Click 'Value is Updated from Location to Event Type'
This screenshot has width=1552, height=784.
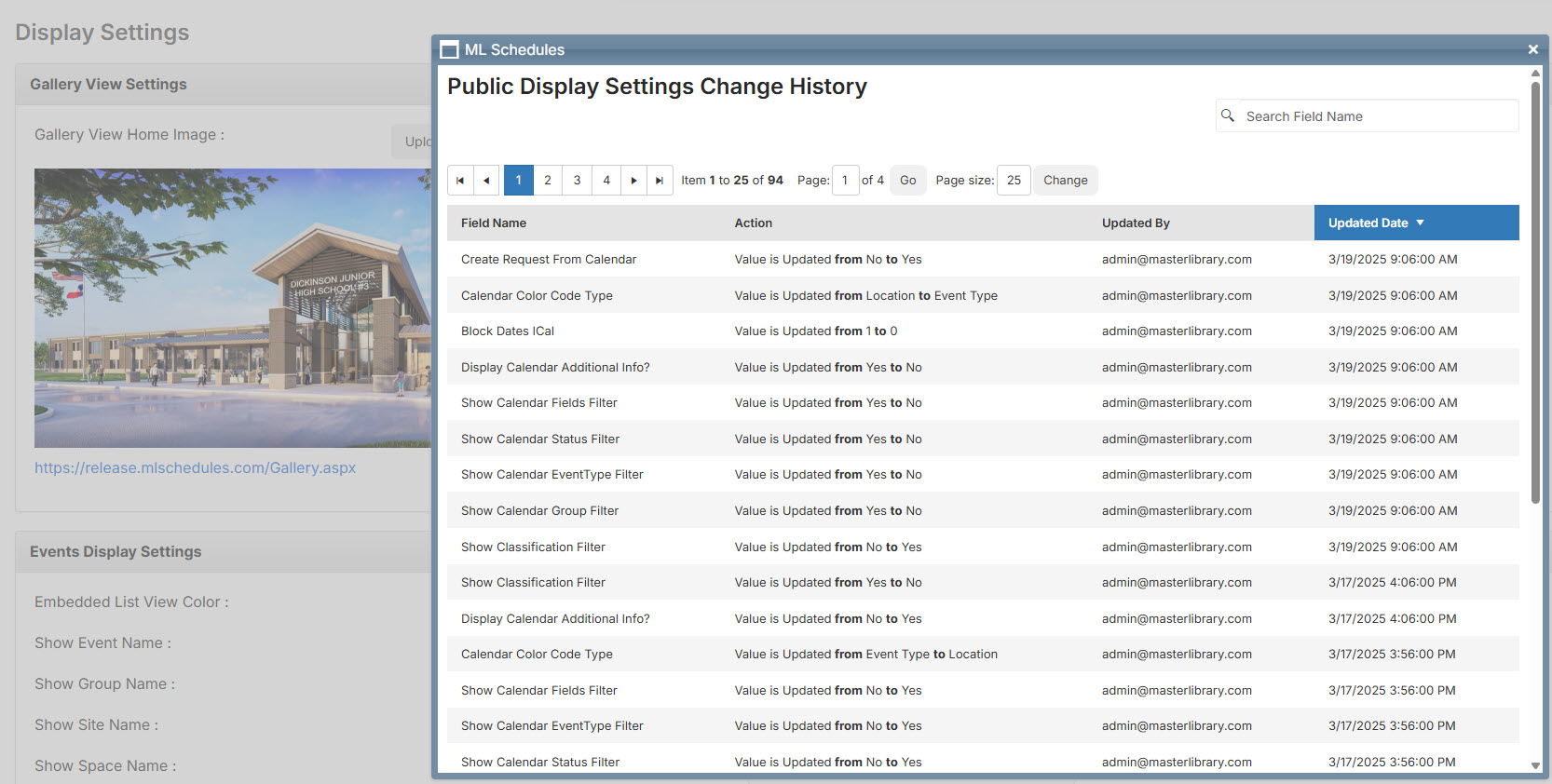tap(865, 296)
